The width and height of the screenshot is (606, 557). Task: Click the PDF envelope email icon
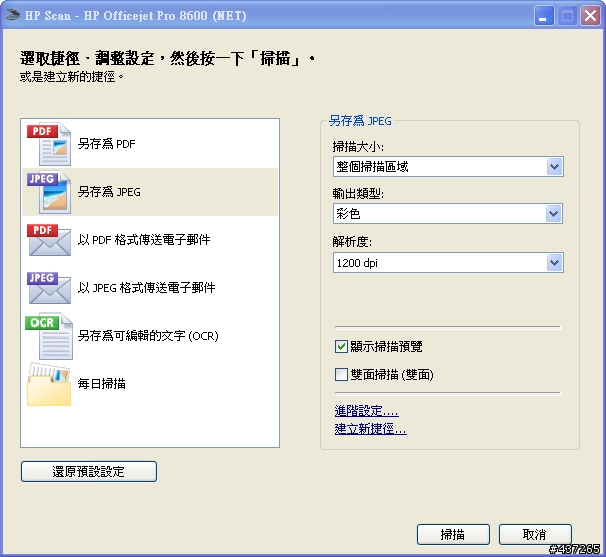(x=49, y=240)
